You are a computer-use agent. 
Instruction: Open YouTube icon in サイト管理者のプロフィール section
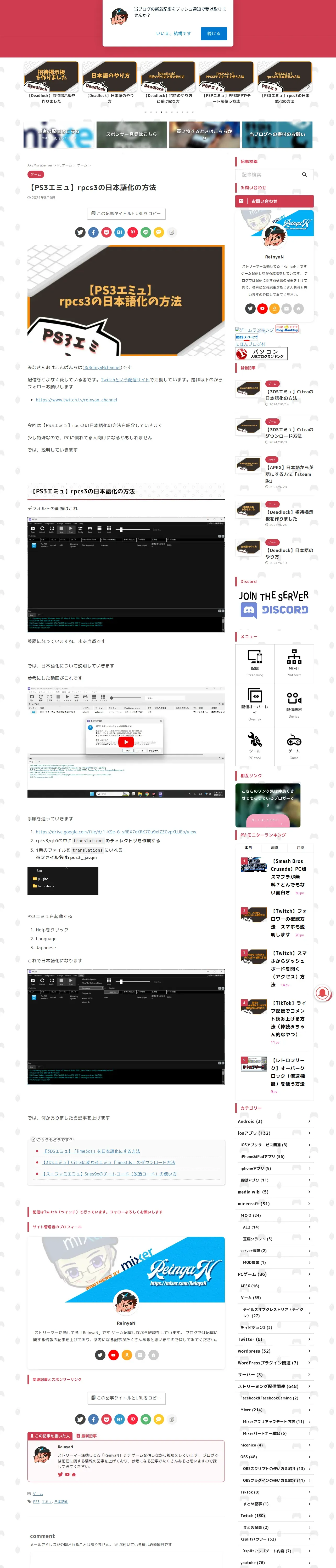pos(113,1355)
